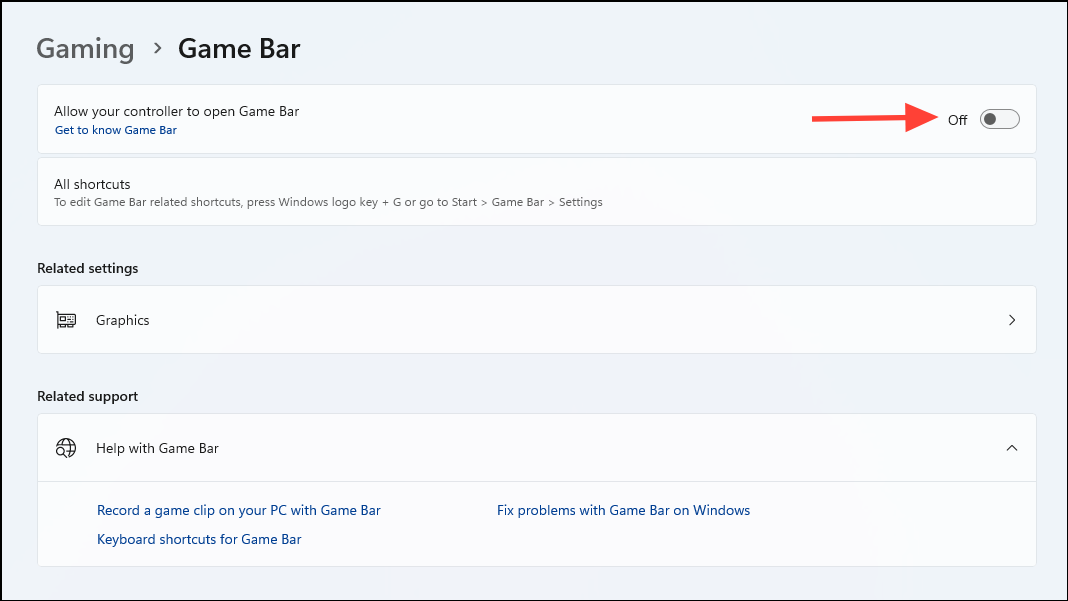Open the Graphics settings chevron
This screenshot has width=1068, height=601.
[1011, 320]
